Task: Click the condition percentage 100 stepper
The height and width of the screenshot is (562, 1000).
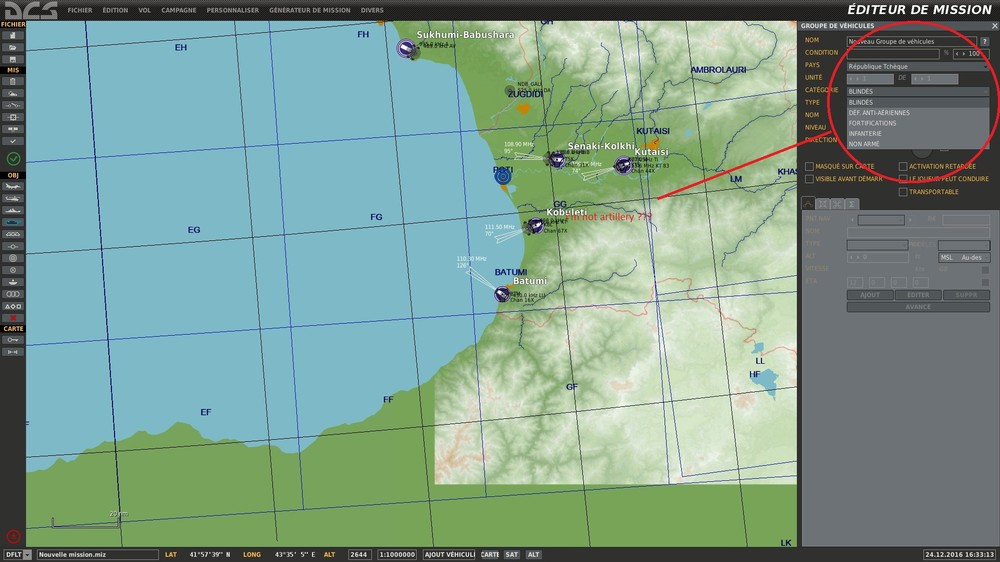Action: [x=971, y=54]
